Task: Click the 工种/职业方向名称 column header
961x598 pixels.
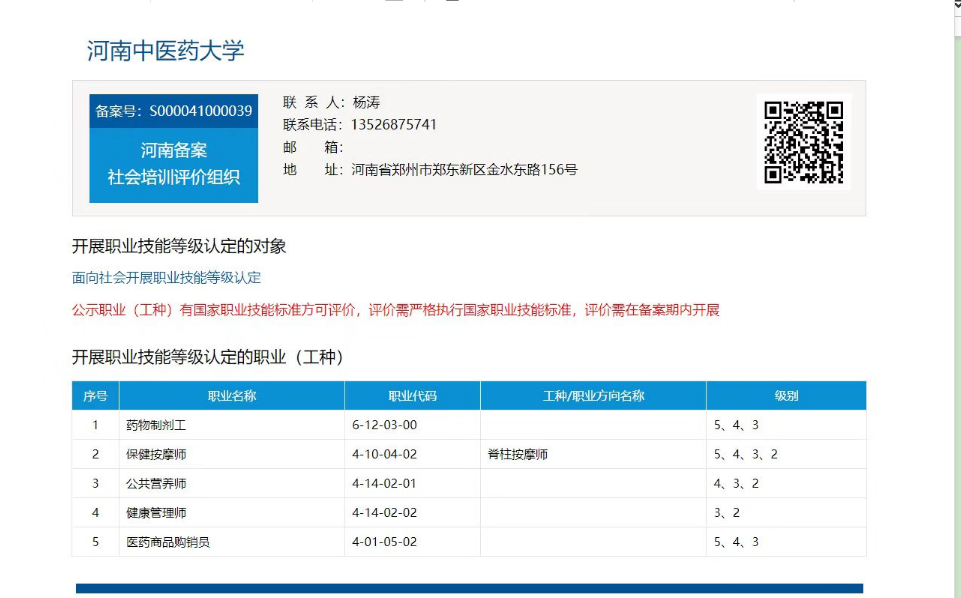Action: (593, 396)
